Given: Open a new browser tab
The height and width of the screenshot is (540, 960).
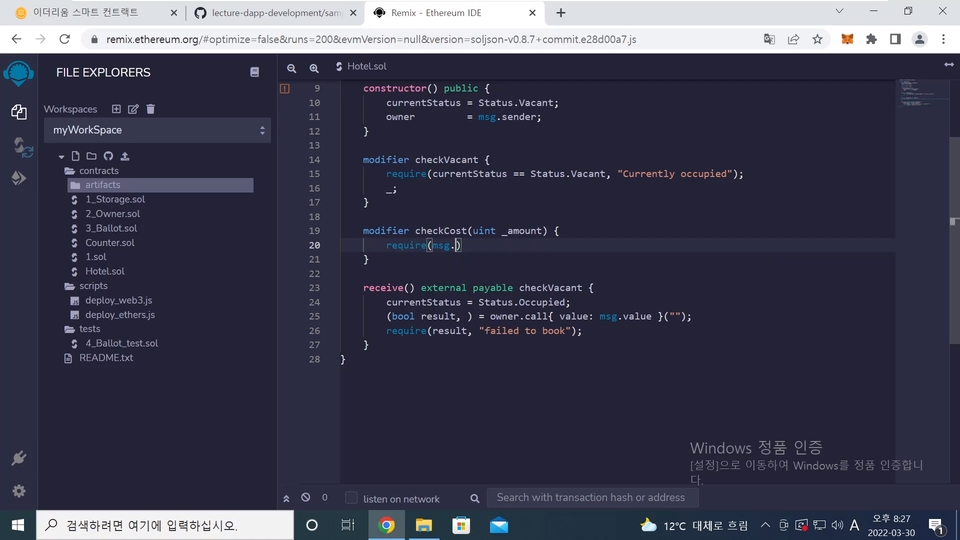Looking at the screenshot, I should coord(561,13).
